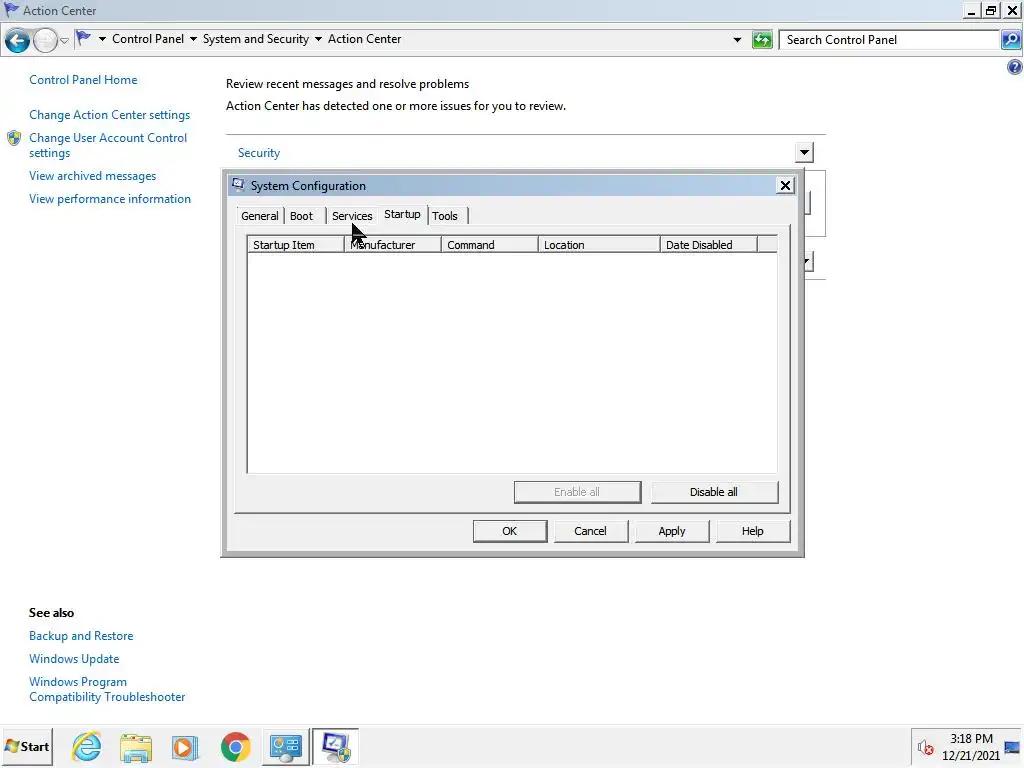Click Help in System Configuration

point(752,531)
